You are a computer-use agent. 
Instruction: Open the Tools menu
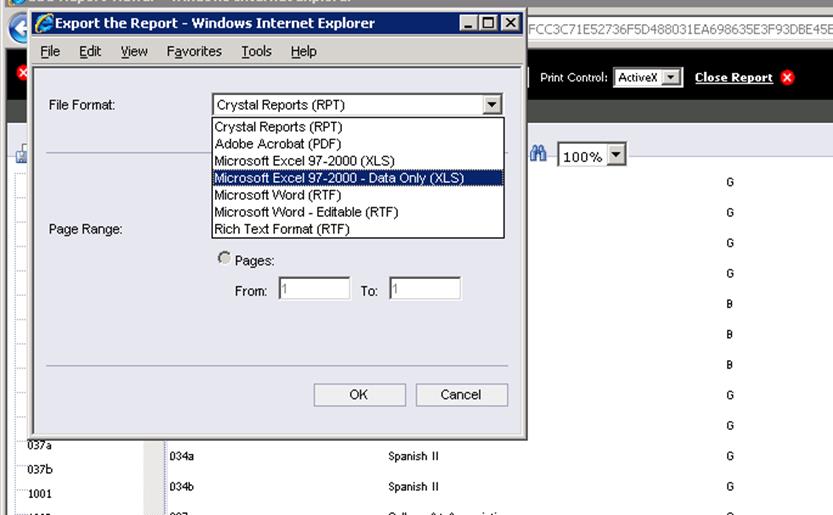point(256,51)
